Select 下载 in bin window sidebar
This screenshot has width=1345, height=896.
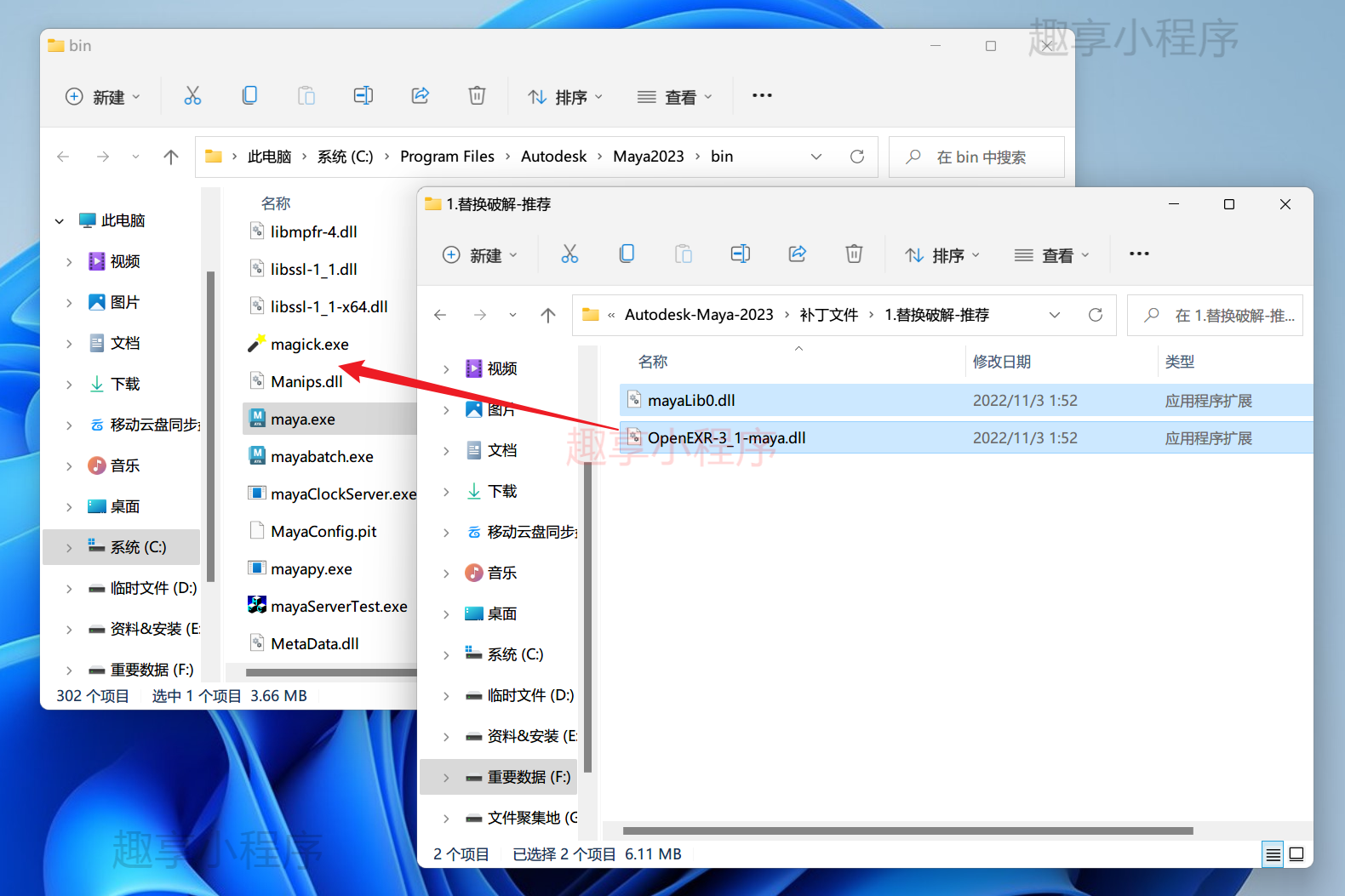(x=125, y=385)
